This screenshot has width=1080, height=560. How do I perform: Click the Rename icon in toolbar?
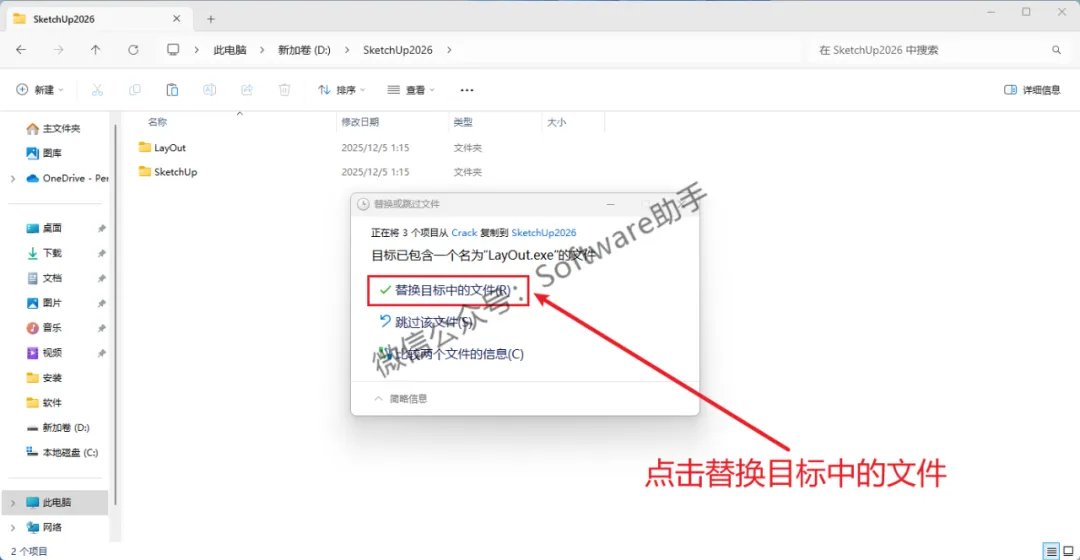209,90
